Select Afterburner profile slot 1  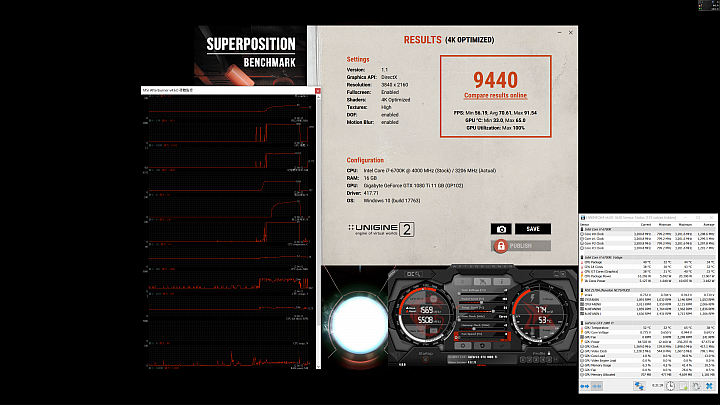pyautogui.click(x=523, y=360)
